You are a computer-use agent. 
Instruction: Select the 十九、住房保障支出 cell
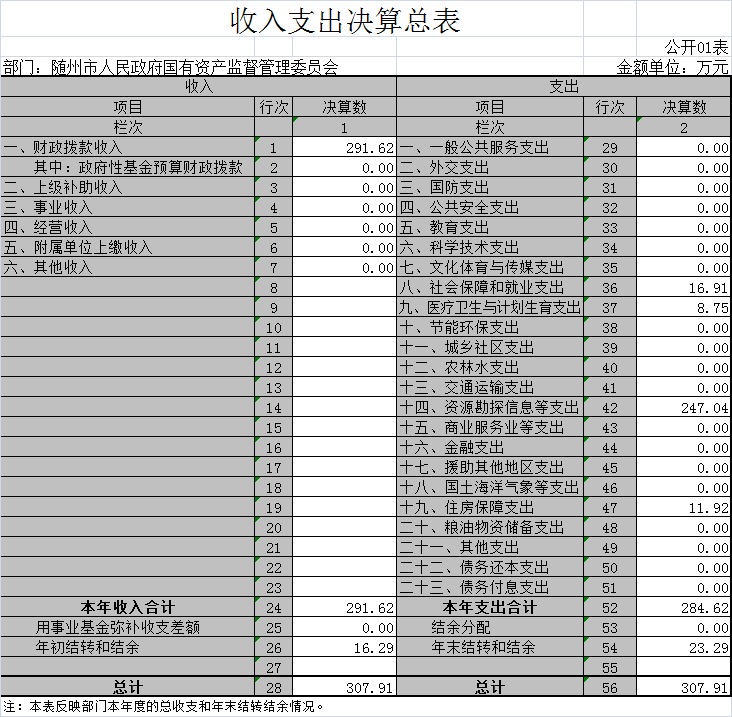click(489, 508)
